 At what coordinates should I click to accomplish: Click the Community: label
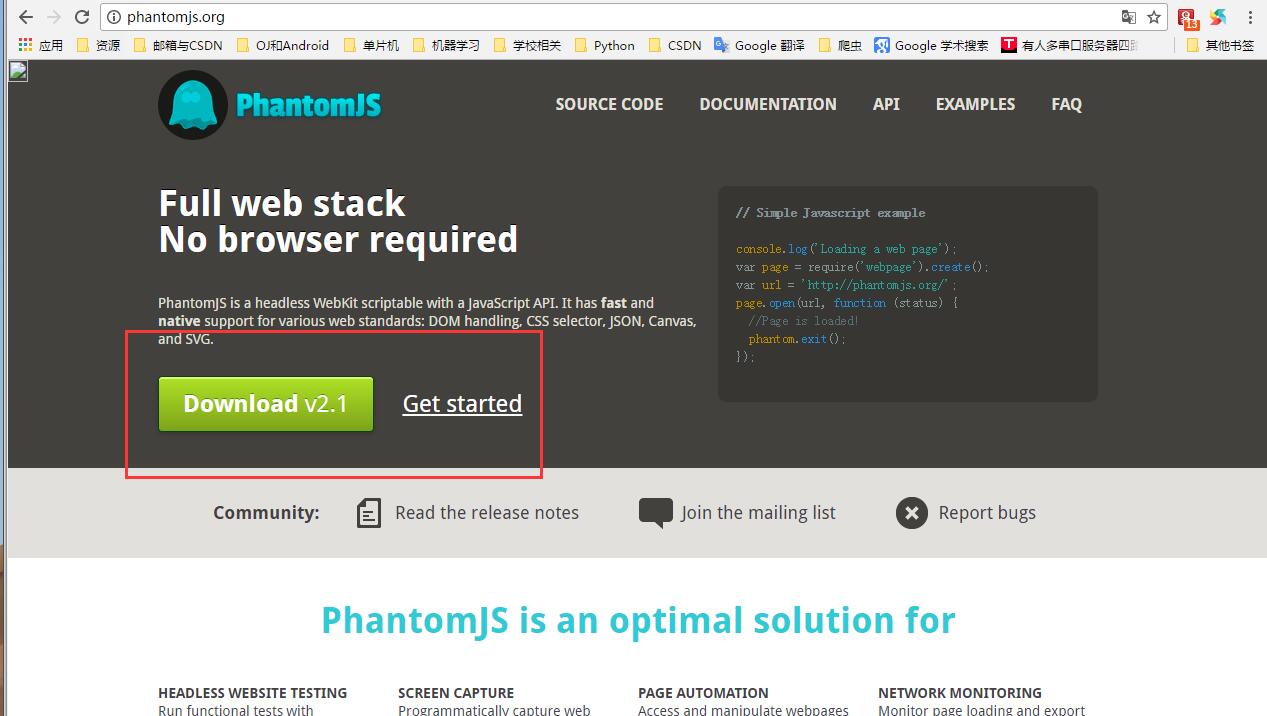pos(266,513)
